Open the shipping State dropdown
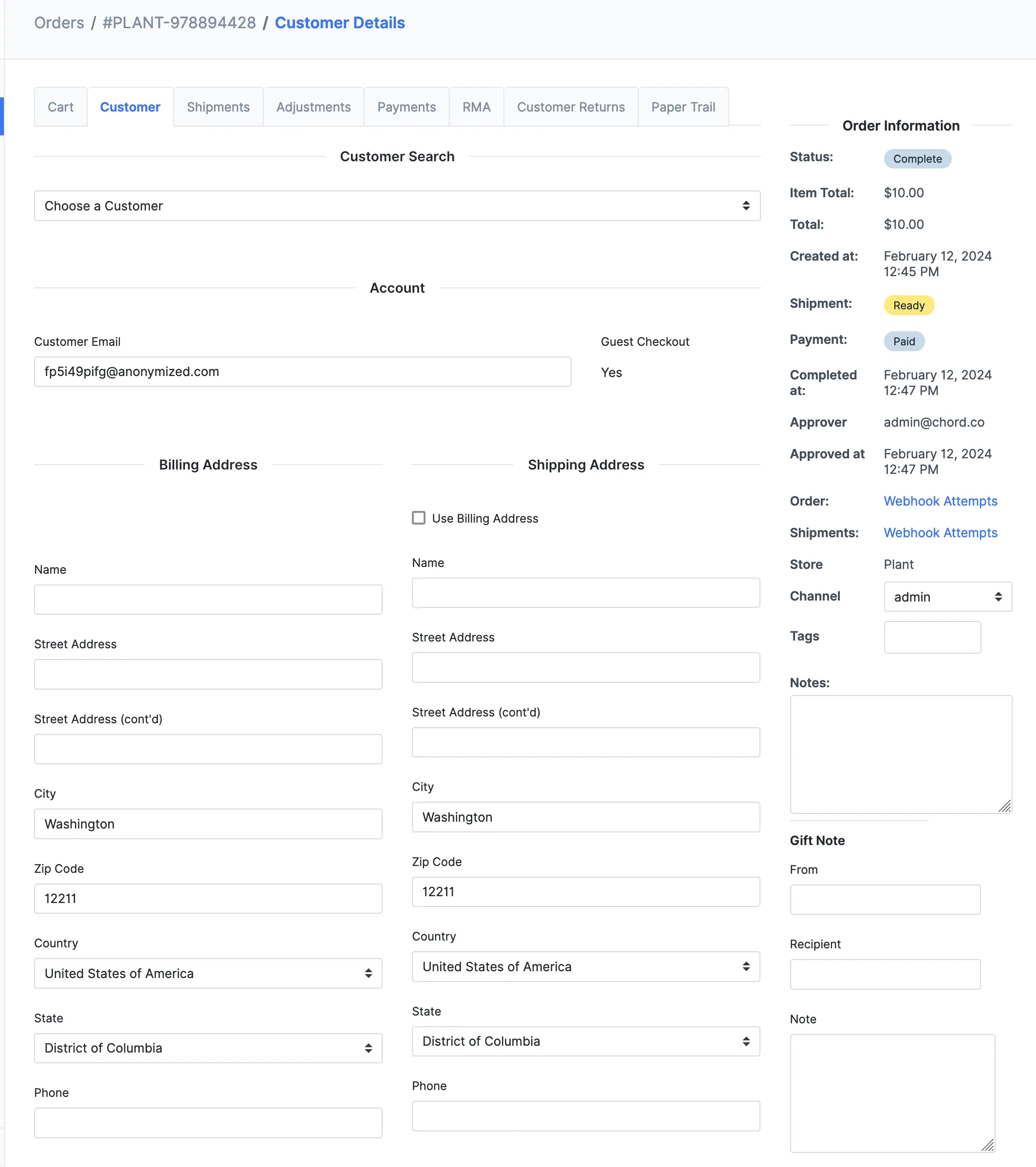 coord(586,1041)
